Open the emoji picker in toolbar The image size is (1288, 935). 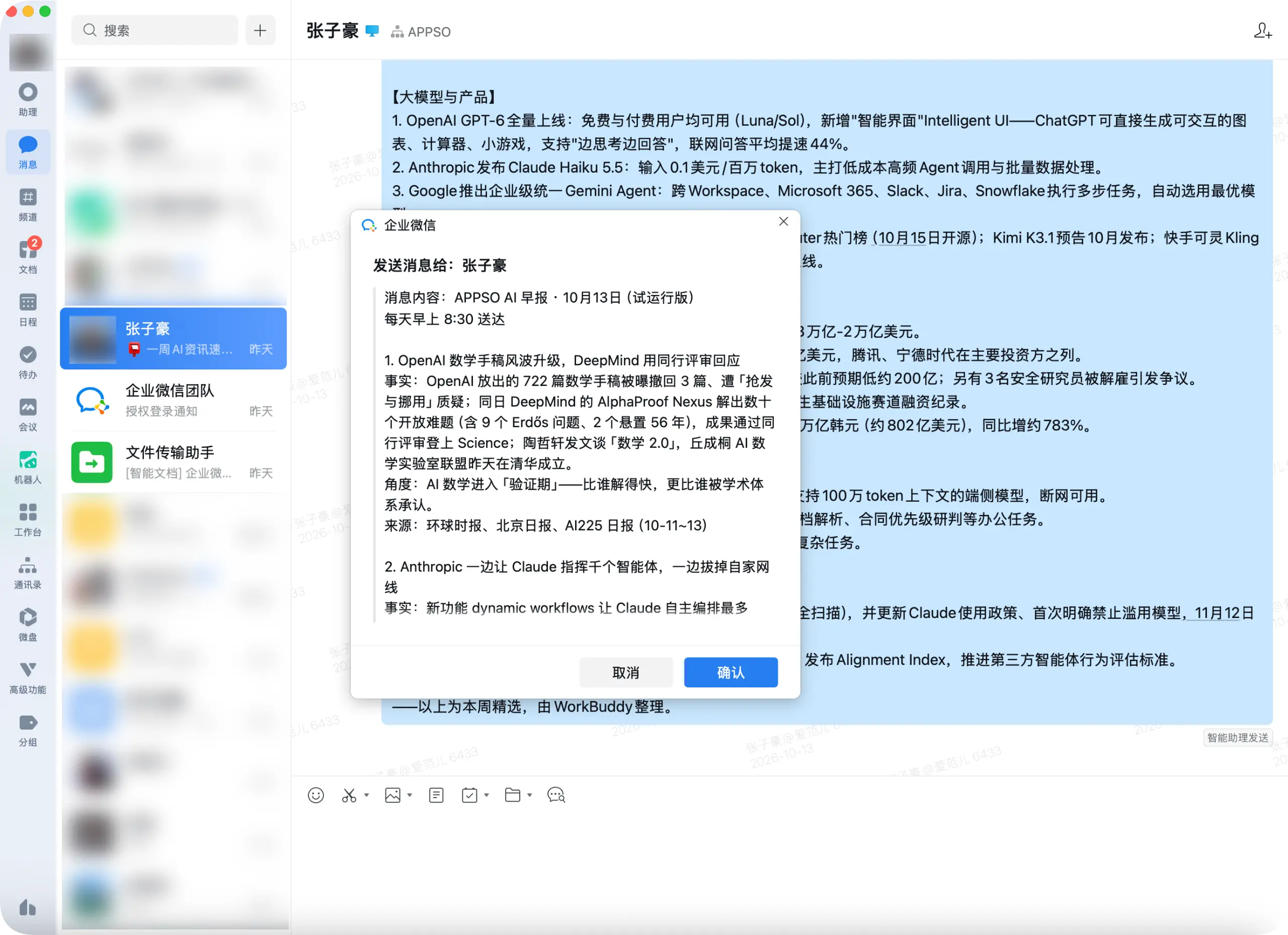click(316, 795)
